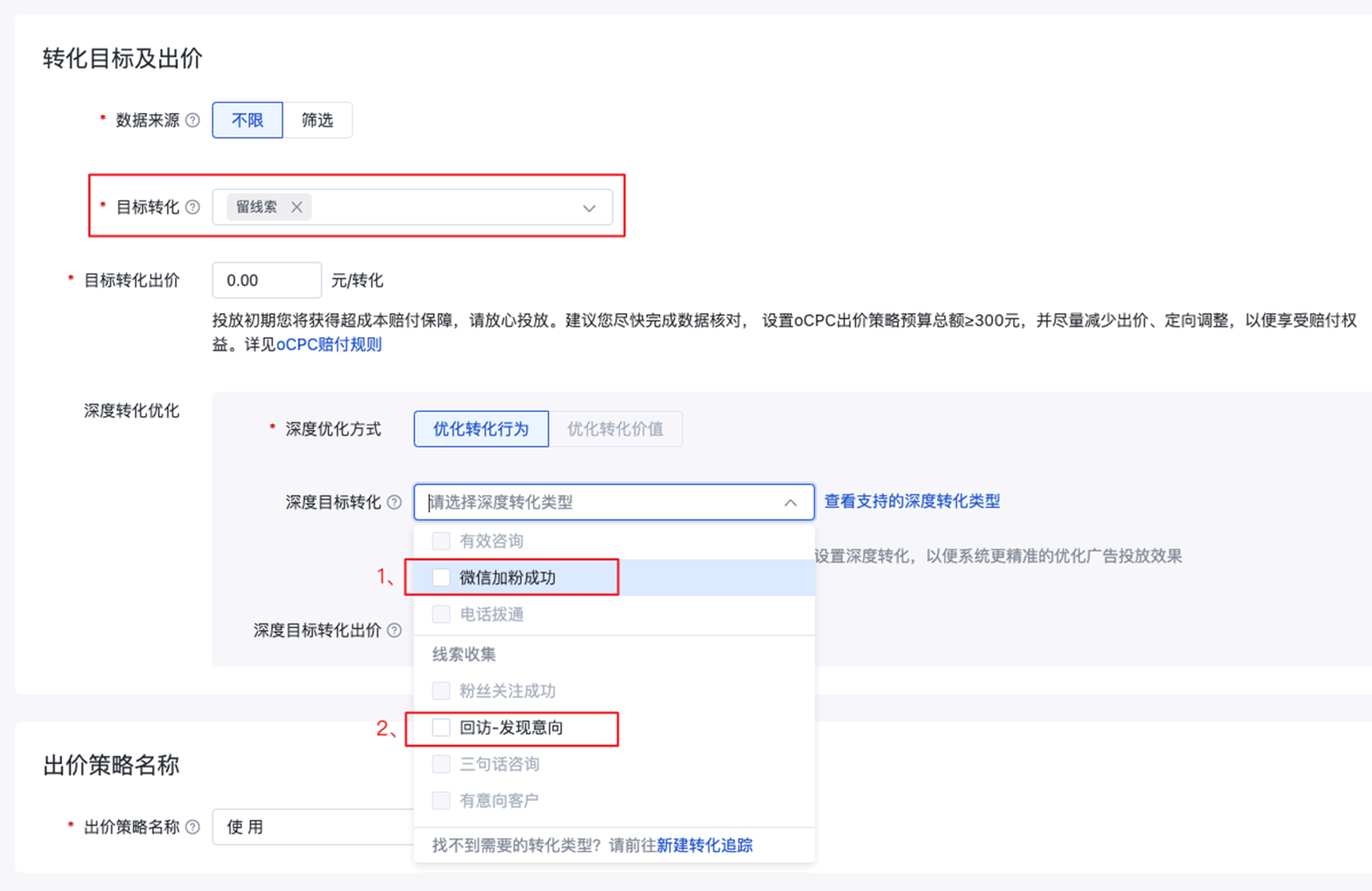Viewport: 1372px width, 891px height.
Task: Switch data source to 筛选
Action: tap(317, 120)
